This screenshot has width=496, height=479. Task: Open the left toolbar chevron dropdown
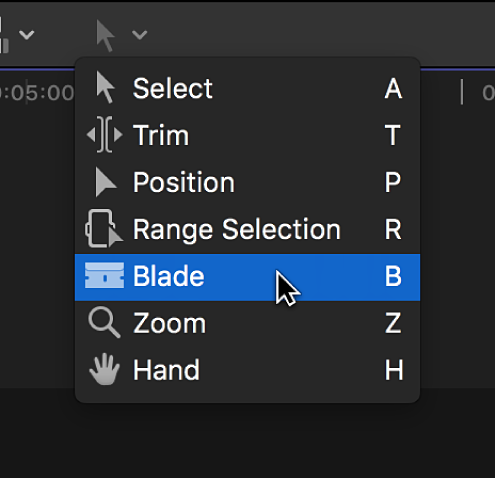pyautogui.click(x=26, y=35)
